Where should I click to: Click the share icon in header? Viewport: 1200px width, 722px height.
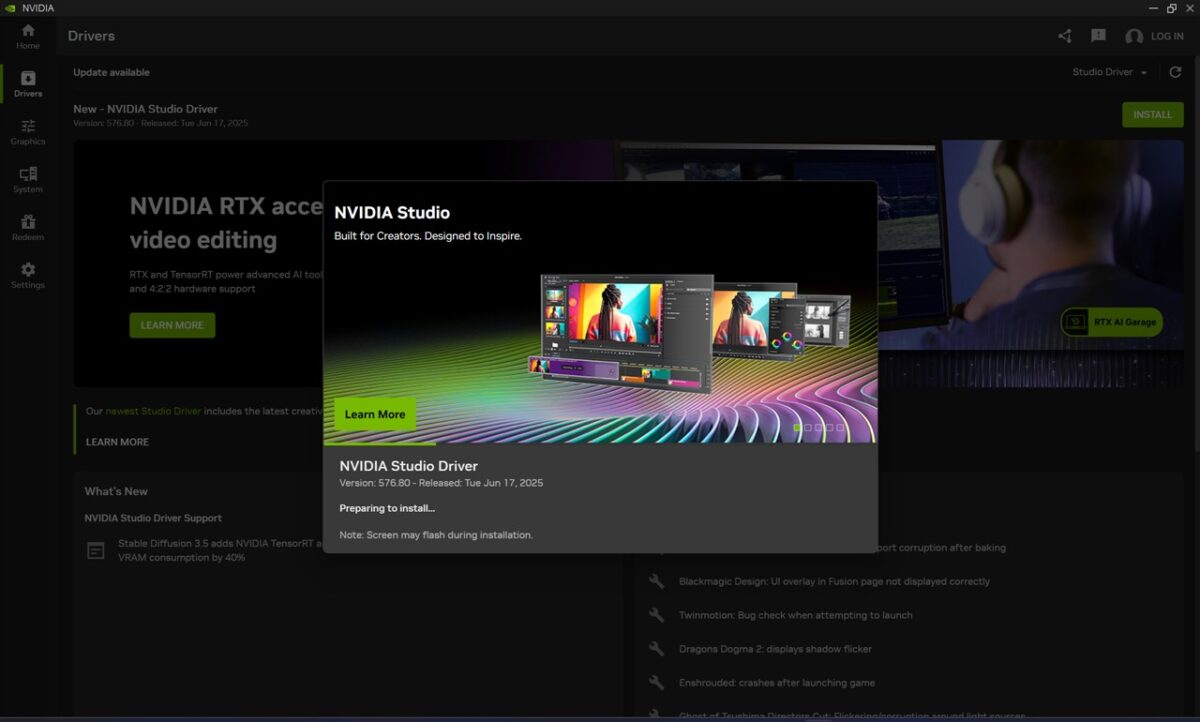coord(1064,36)
